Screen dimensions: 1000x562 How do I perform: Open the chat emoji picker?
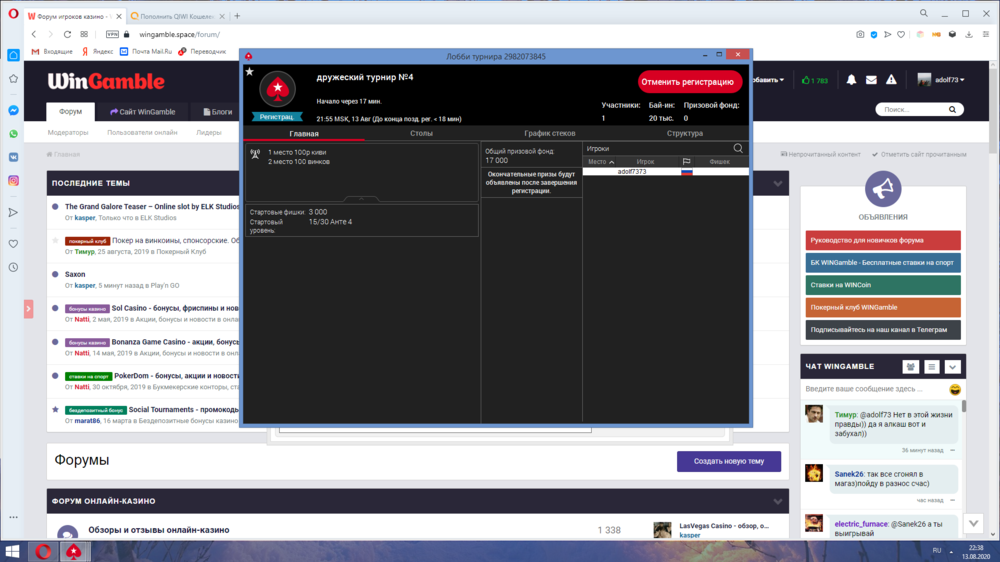coord(955,388)
